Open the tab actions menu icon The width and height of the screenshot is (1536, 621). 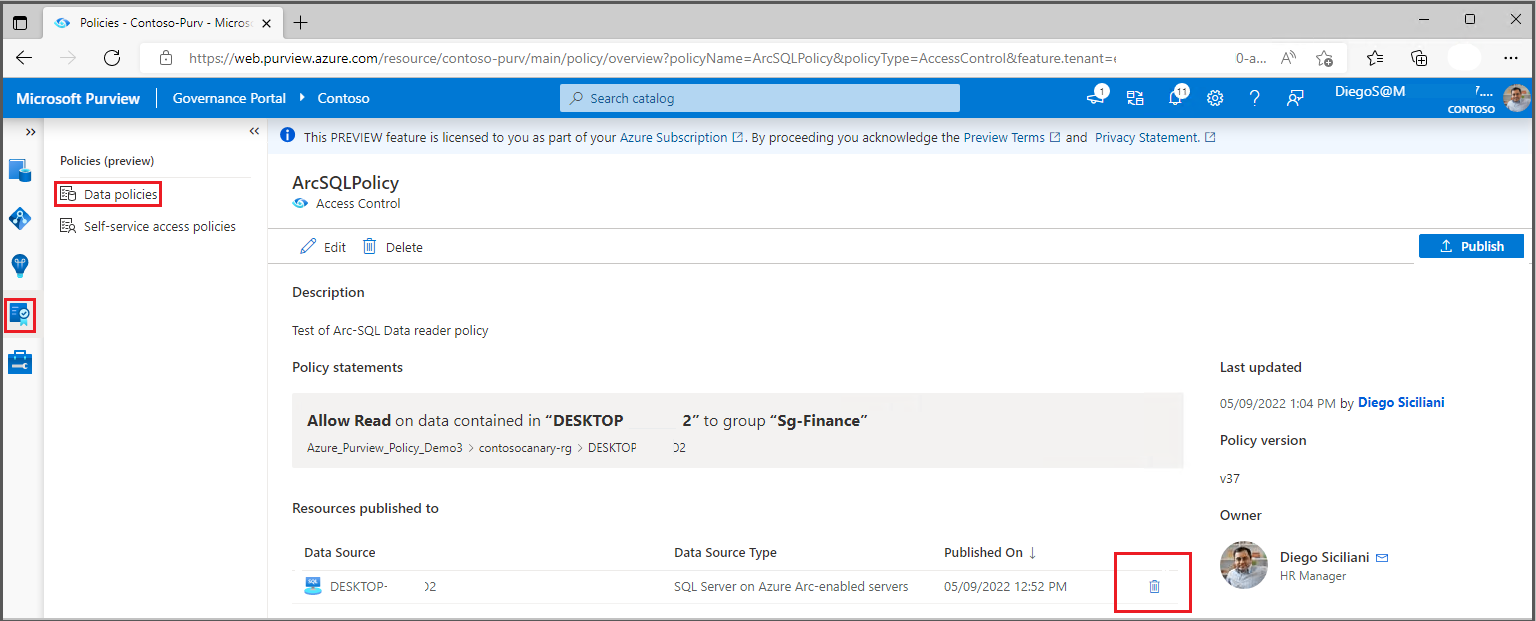20,22
